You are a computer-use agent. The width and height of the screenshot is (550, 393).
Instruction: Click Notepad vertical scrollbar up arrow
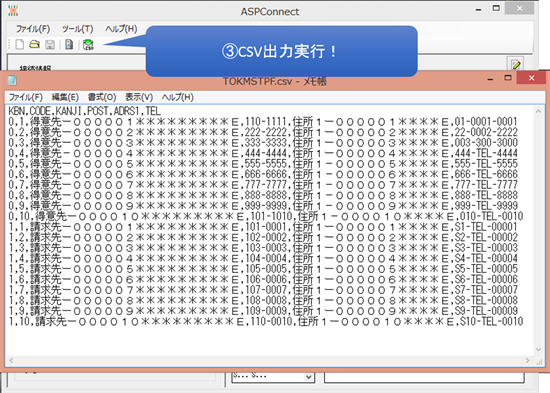coord(538,111)
